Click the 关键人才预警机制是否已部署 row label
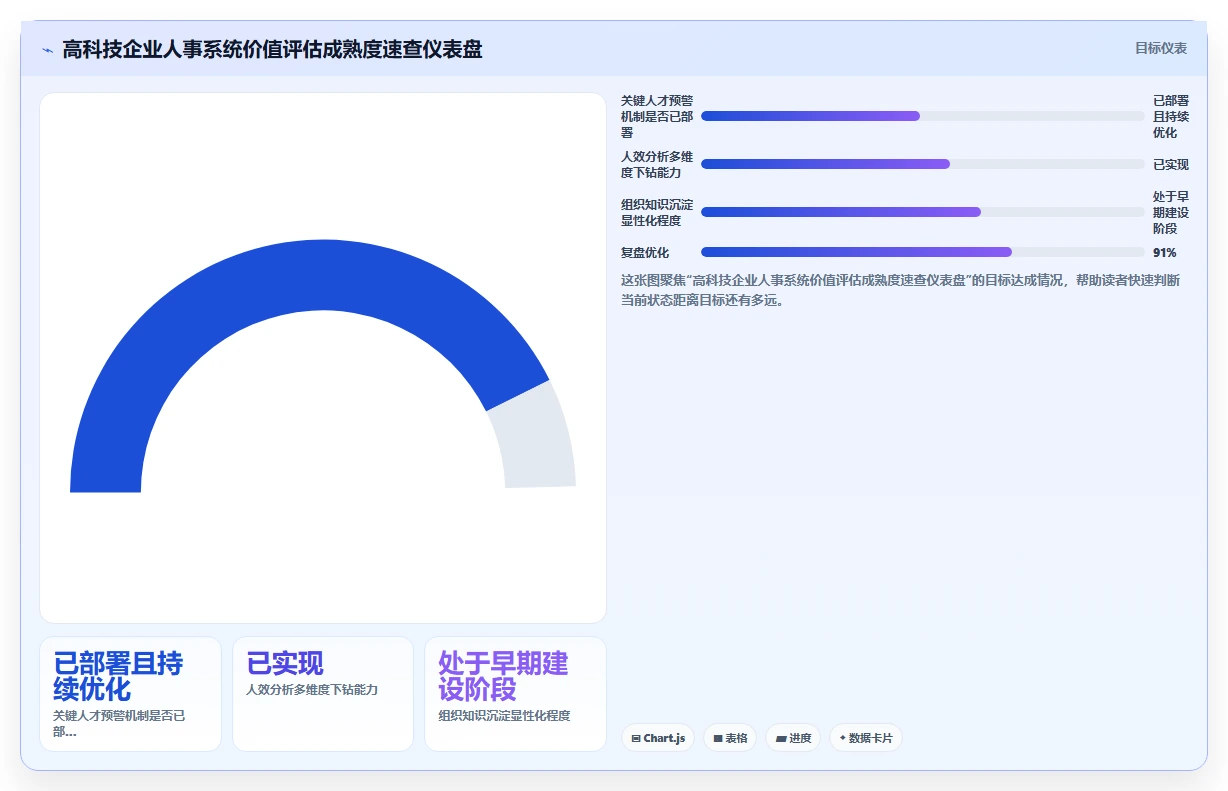Viewport: 1228px width, 791px height. (657, 116)
